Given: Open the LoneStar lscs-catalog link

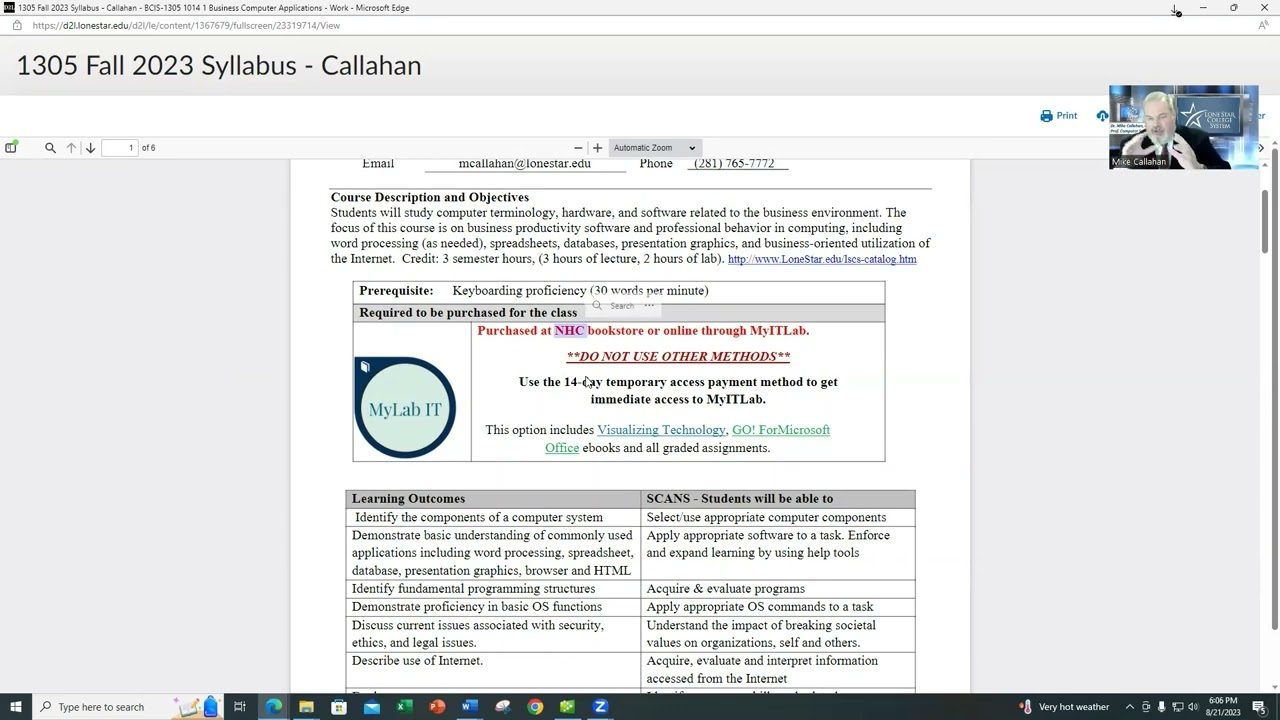Looking at the screenshot, I should 822,260.
